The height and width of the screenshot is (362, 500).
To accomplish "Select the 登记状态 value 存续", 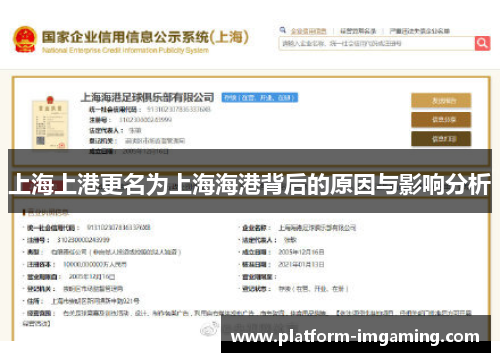I will click(x=313, y=289).
